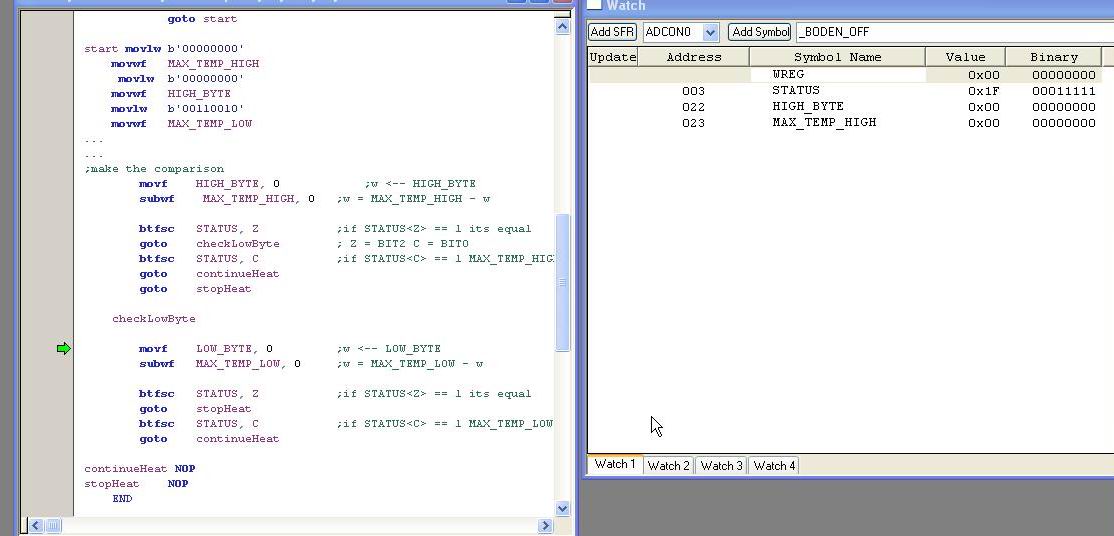
Task: Click the Value column header
Action: [x=966, y=57]
